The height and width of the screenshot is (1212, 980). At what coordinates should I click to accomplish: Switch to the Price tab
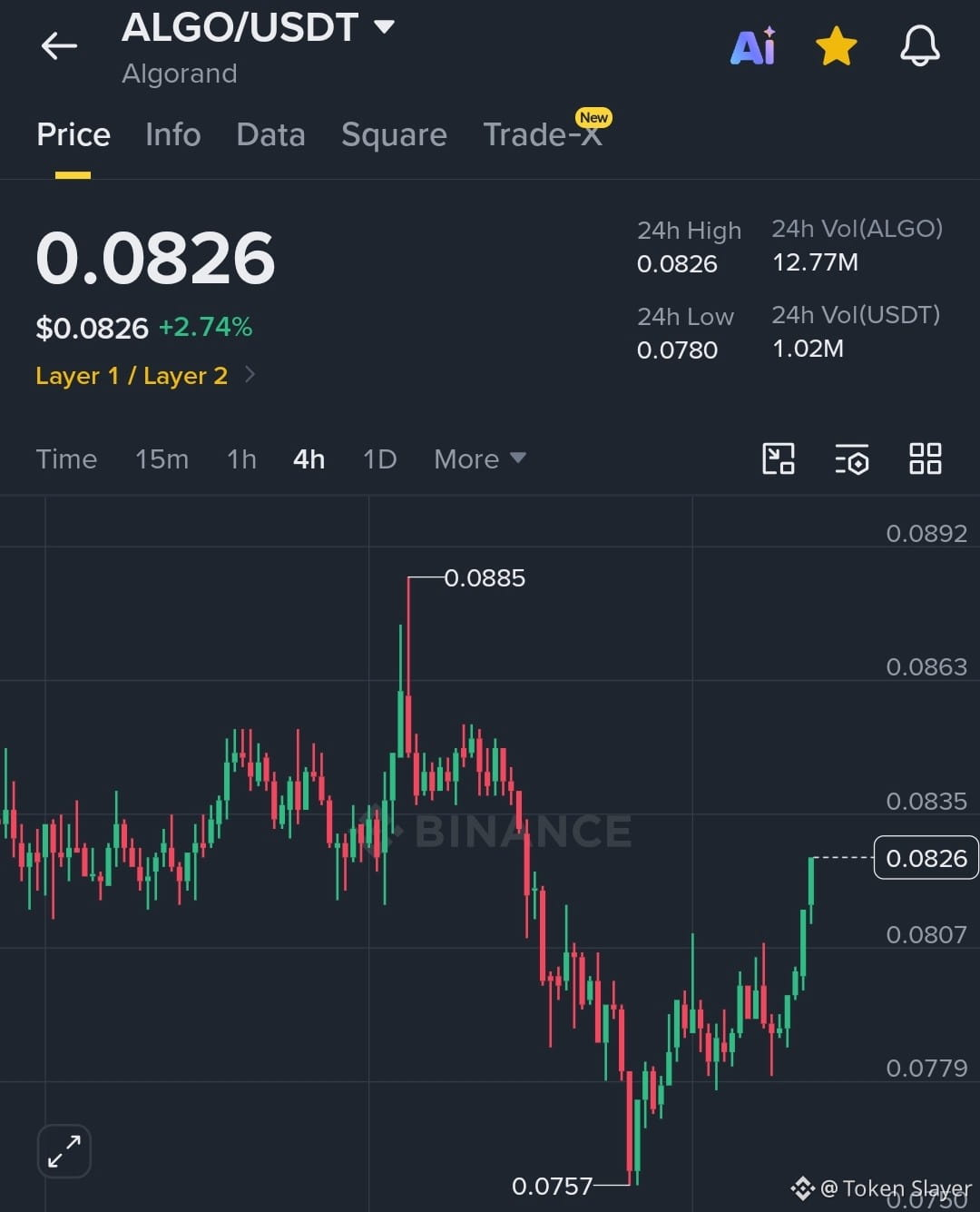pyautogui.click(x=73, y=134)
